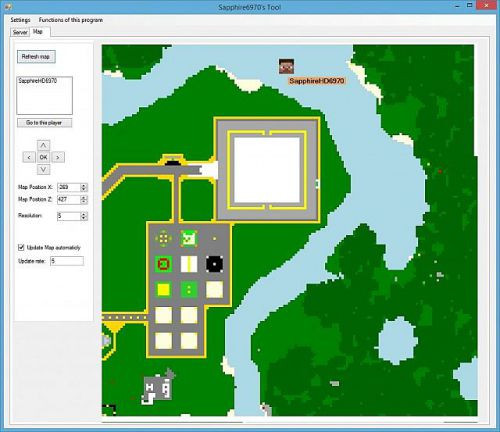Click the SapphireHD6970 label on the map
This screenshot has height=432, width=500.
(x=317, y=81)
